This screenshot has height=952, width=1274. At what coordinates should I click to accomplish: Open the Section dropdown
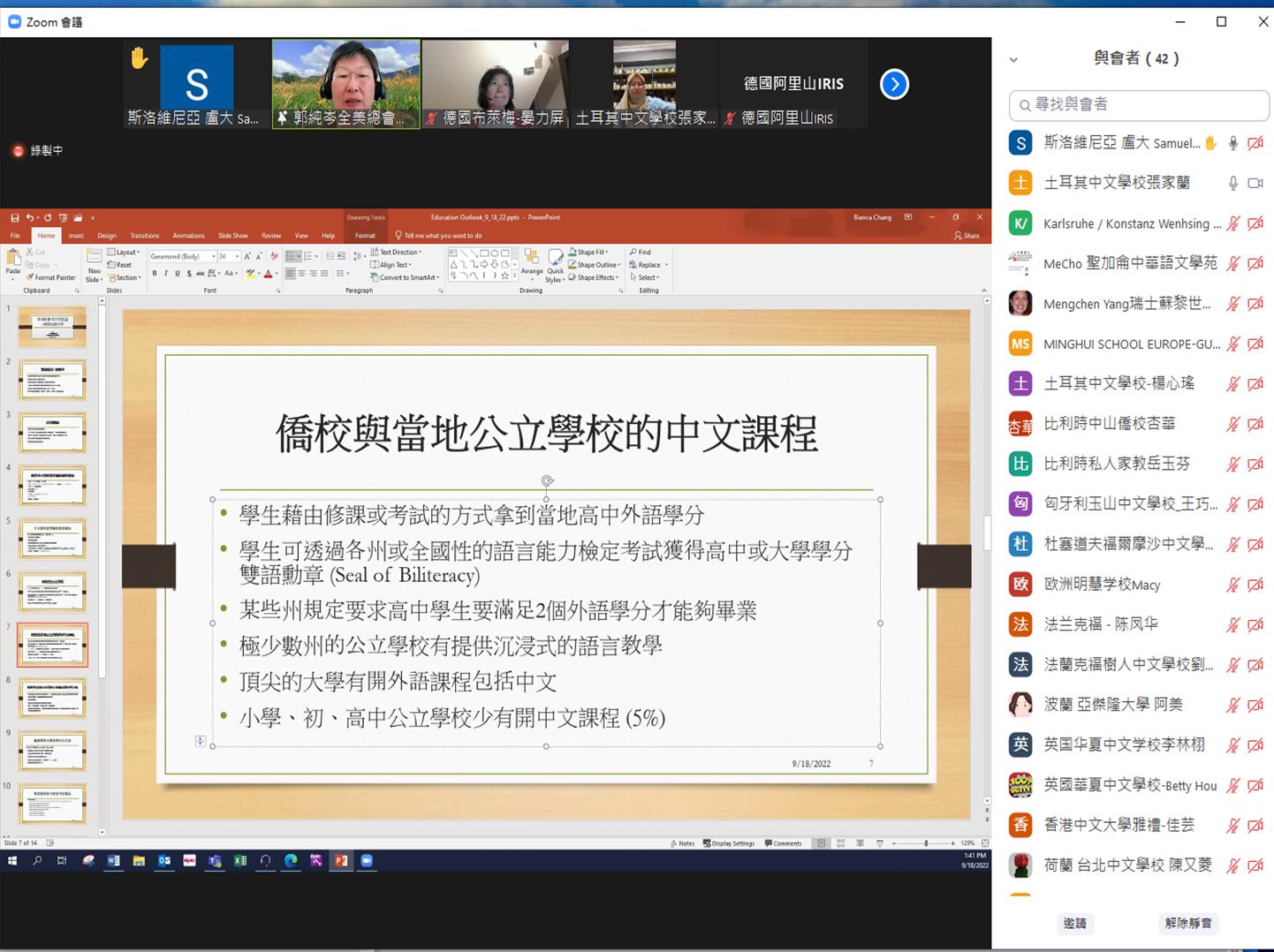(124, 277)
